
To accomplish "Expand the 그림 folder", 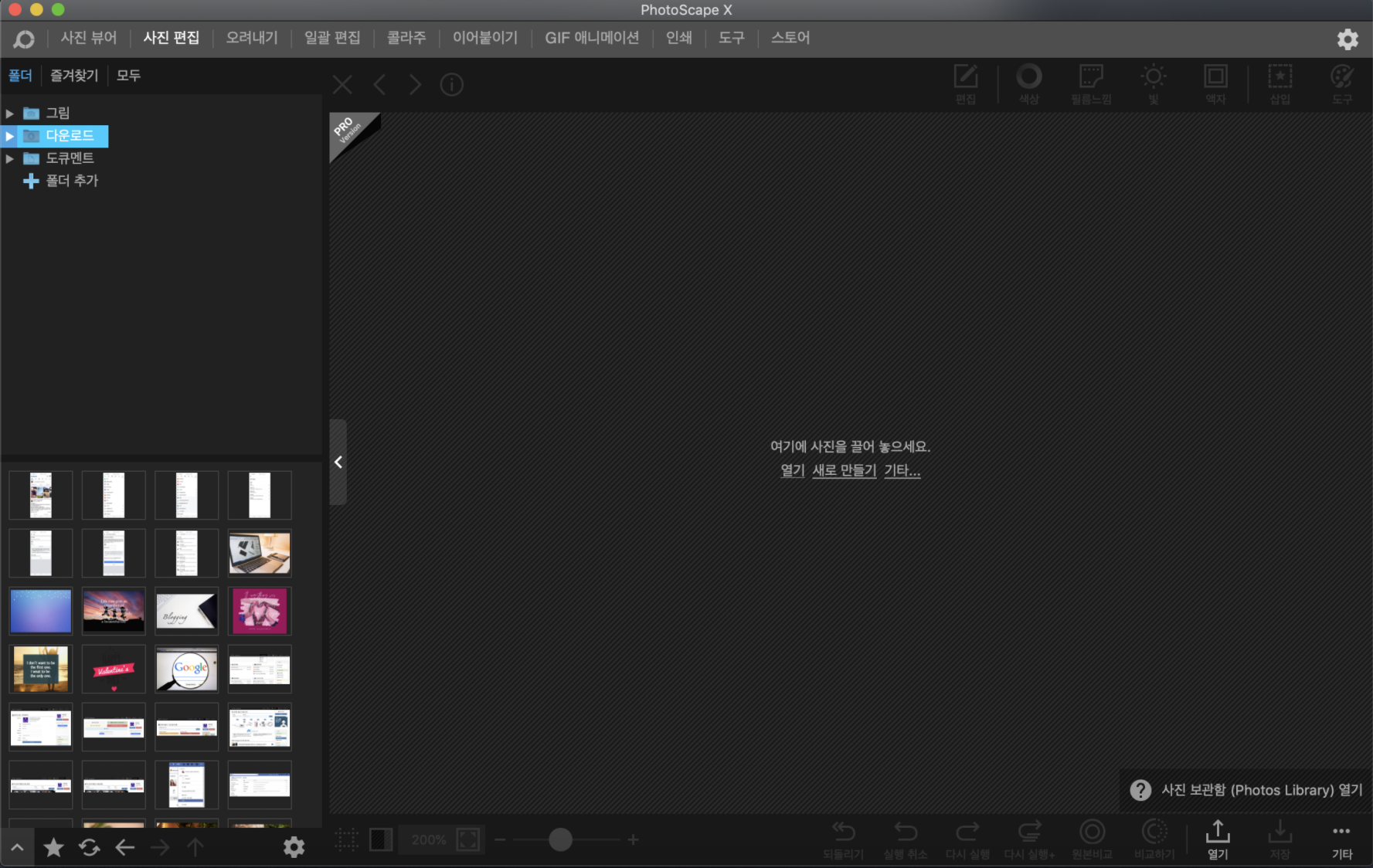I will tap(9, 114).
